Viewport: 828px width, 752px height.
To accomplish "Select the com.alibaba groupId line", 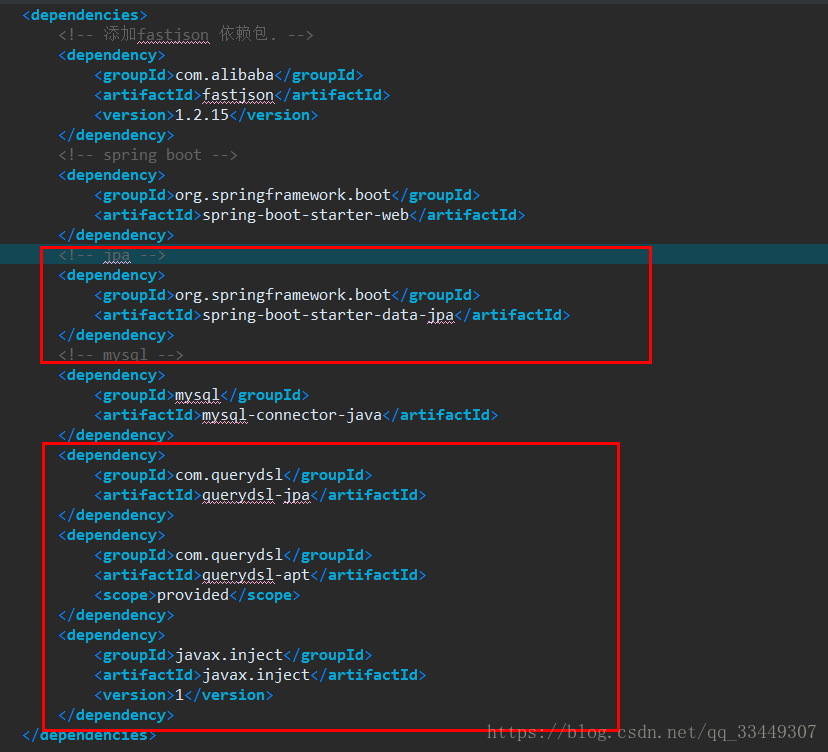I will pyautogui.click(x=229, y=75).
